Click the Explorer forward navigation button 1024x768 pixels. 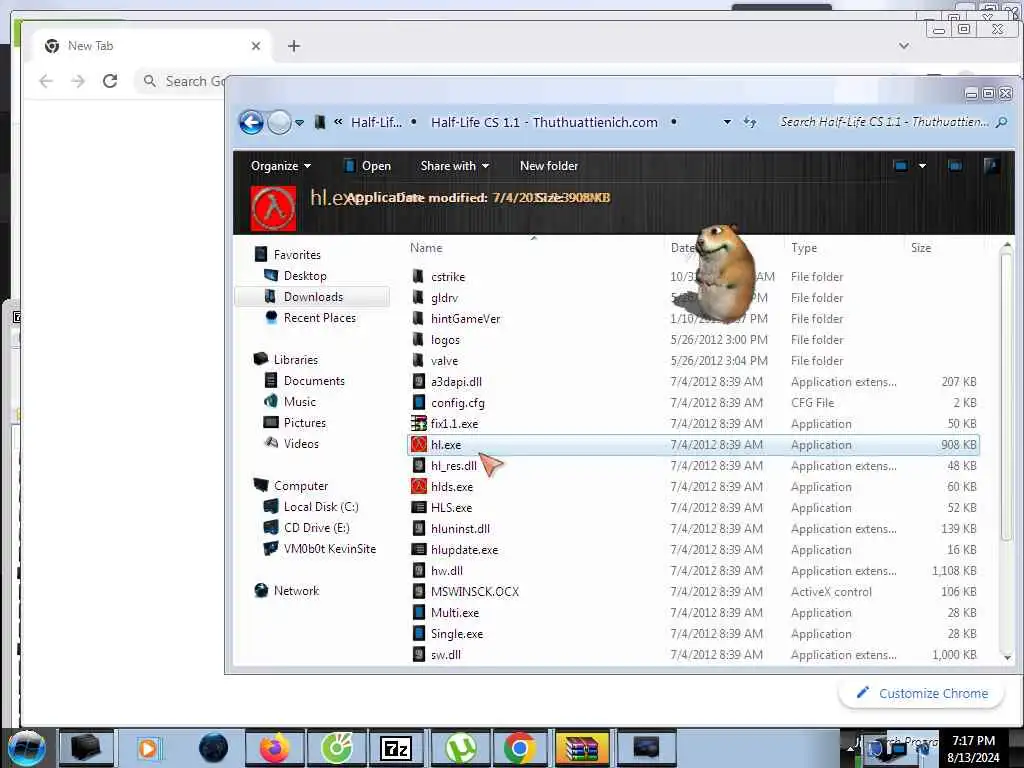(x=280, y=122)
